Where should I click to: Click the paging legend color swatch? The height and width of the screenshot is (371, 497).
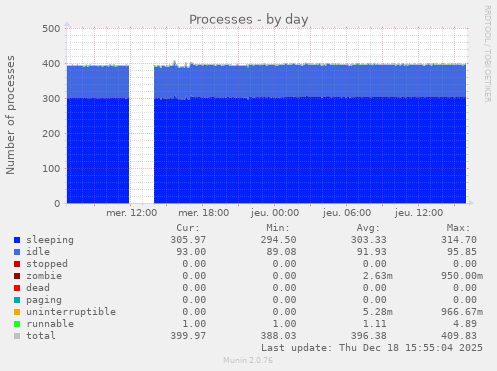[x=17, y=300]
